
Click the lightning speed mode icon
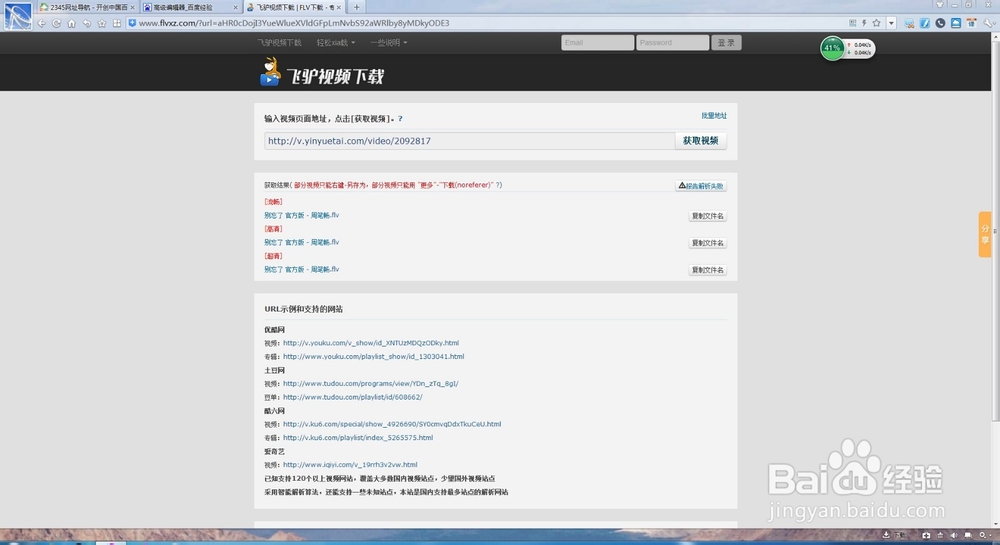(x=864, y=23)
